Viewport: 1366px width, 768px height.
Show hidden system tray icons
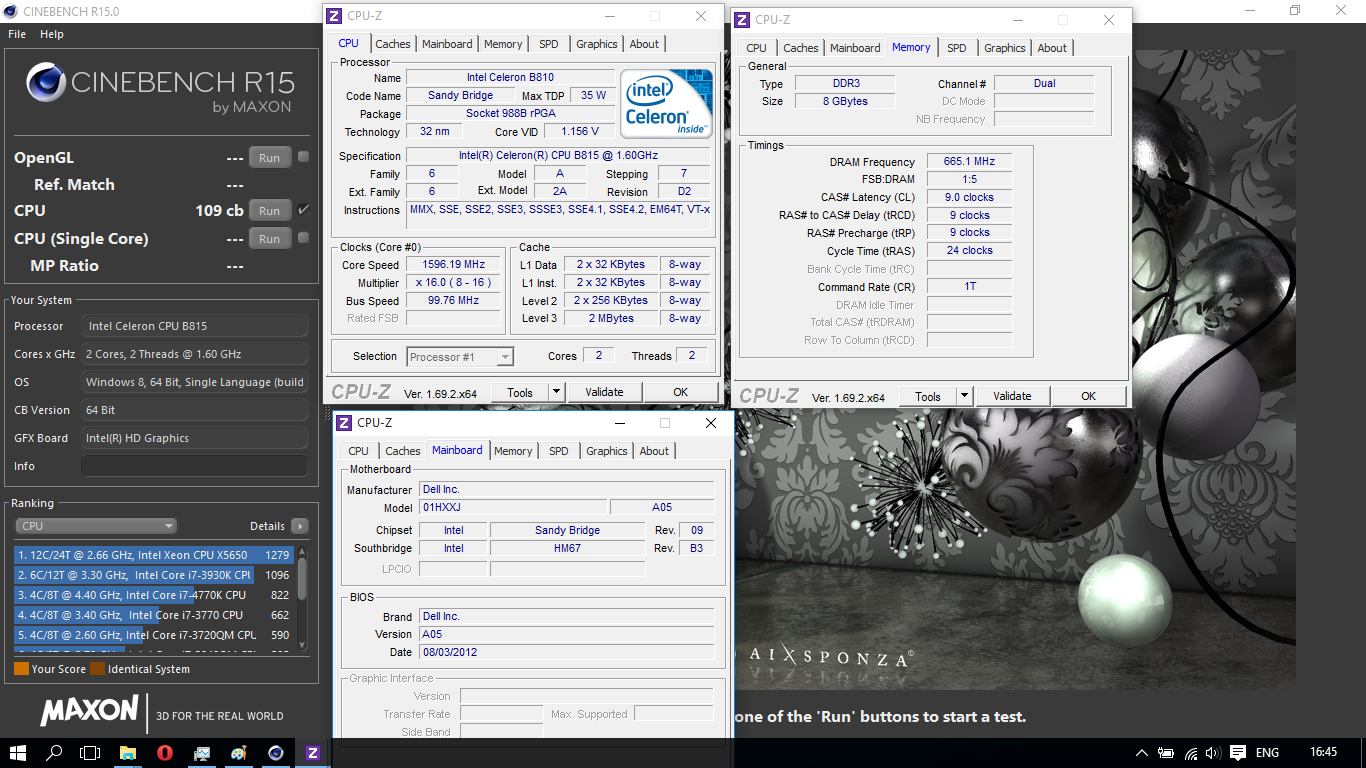(1142, 753)
